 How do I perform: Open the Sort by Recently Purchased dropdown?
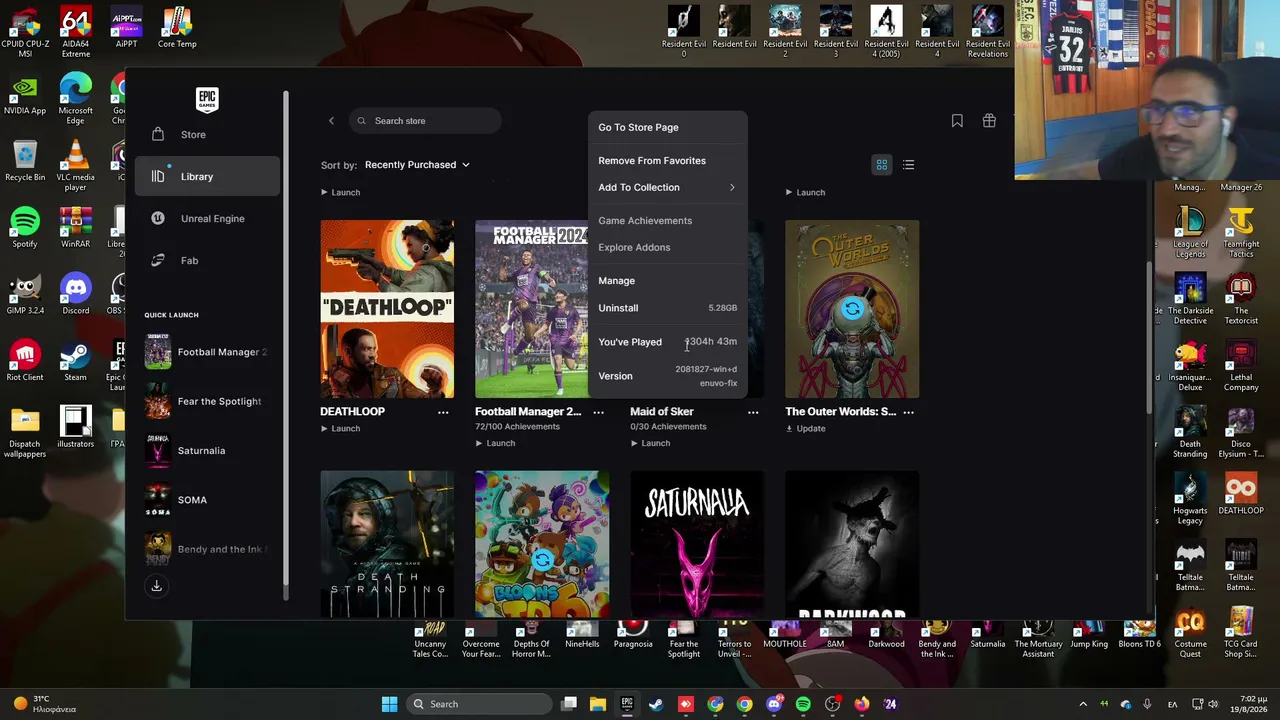point(417,165)
